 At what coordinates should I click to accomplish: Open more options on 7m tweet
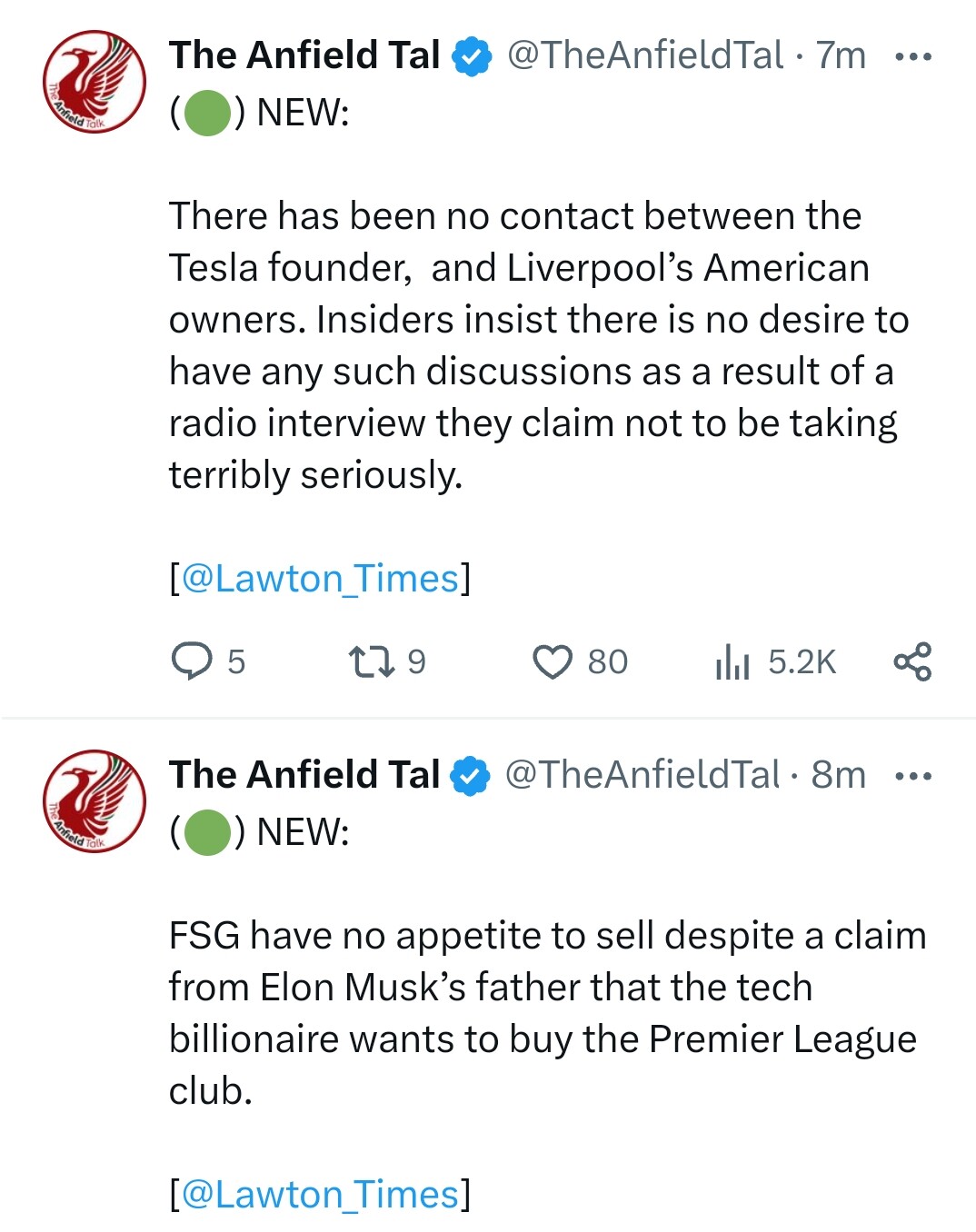(x=913, y=56)
